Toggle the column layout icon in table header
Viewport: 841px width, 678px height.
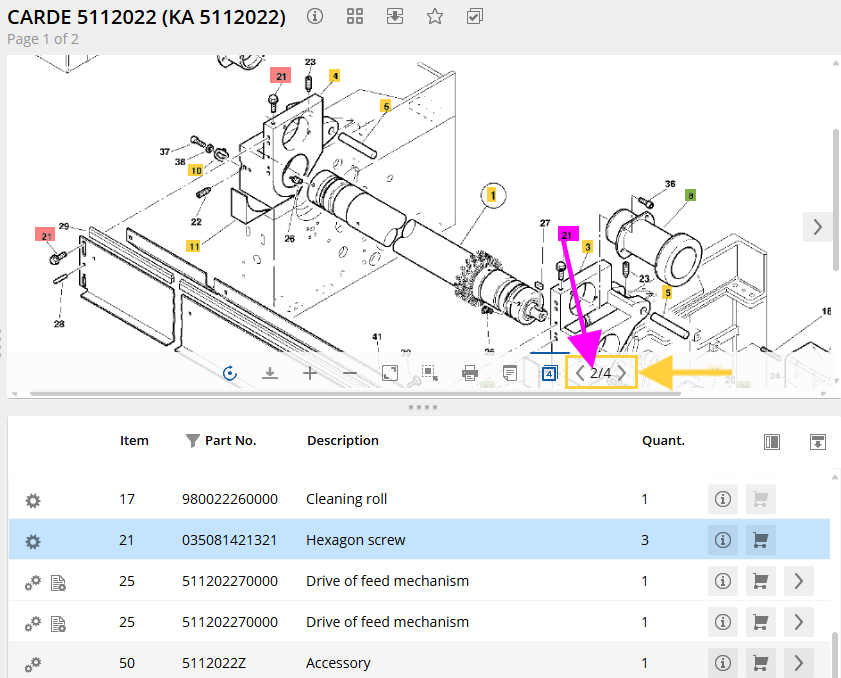772,441
